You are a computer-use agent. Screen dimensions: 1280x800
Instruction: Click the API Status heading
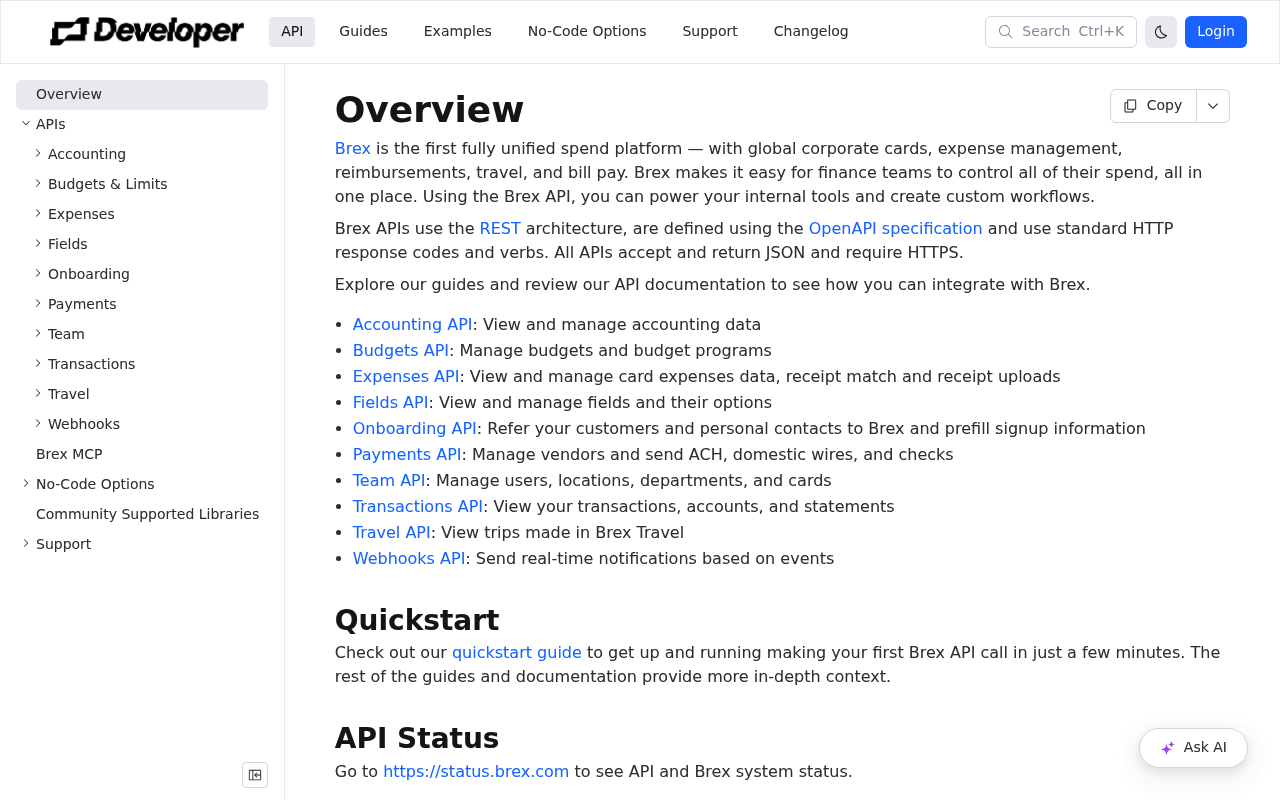417,738
